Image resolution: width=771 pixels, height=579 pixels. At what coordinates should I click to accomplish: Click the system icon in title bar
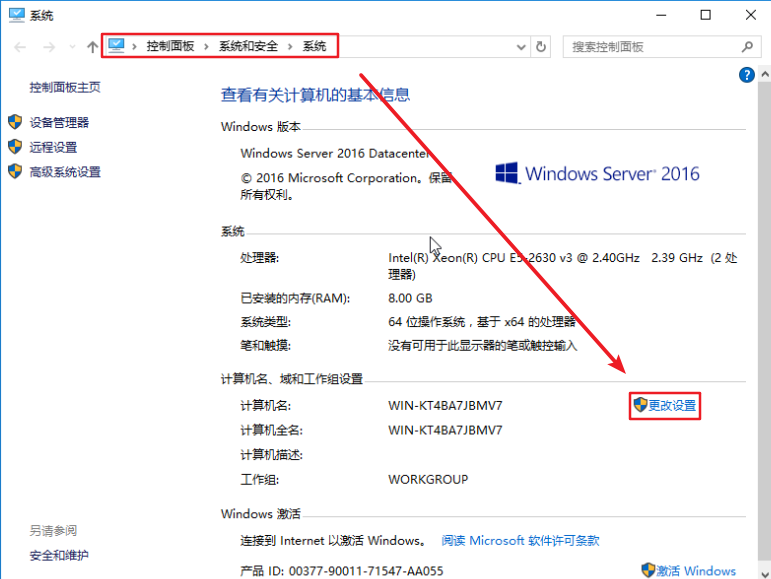pyautogui.click(x=17, y=15)
